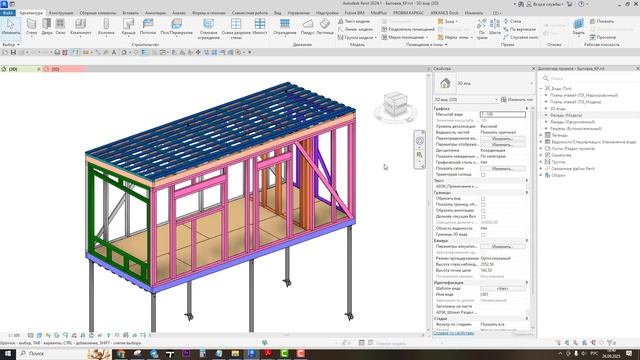Open the Windows Start button
The height and width of the screenshot is (360, 640).
click(7, 353)
